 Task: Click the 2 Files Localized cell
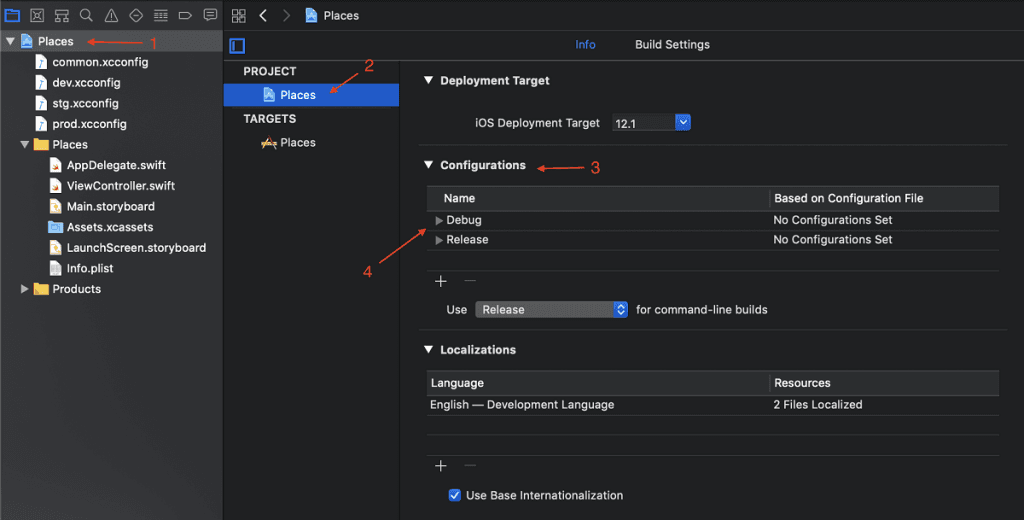pyautogui.click(x=818, y=405)
